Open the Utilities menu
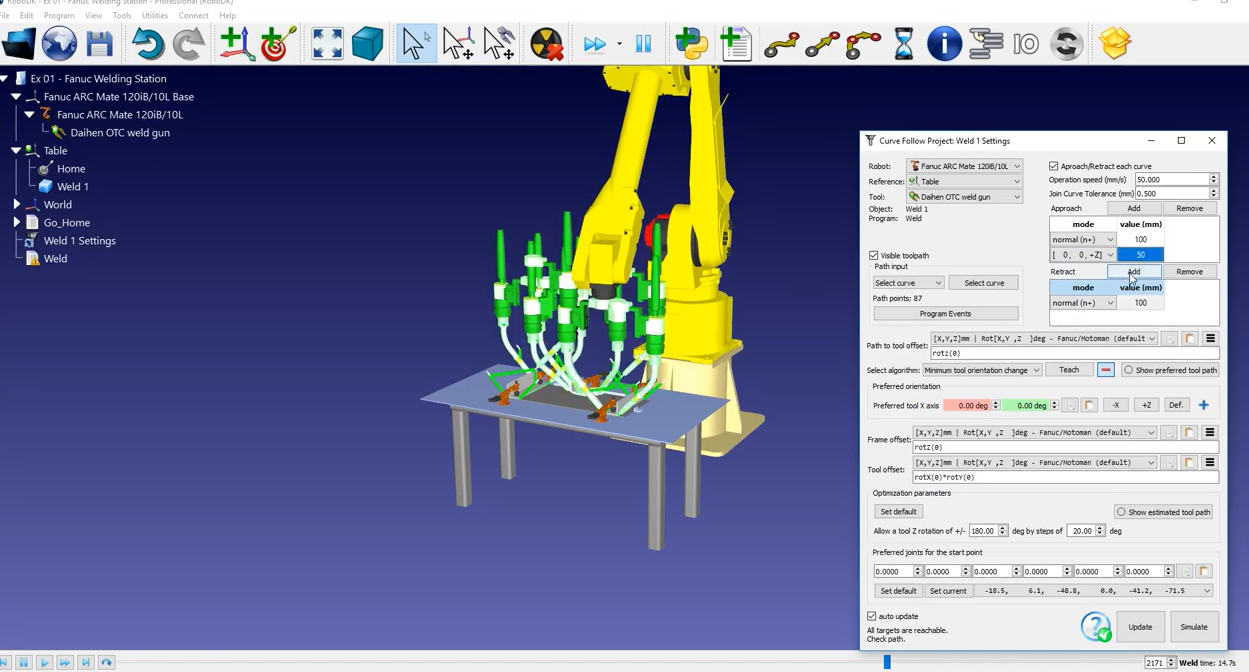This screenshot has width=1249, height=672. point(154,15)
